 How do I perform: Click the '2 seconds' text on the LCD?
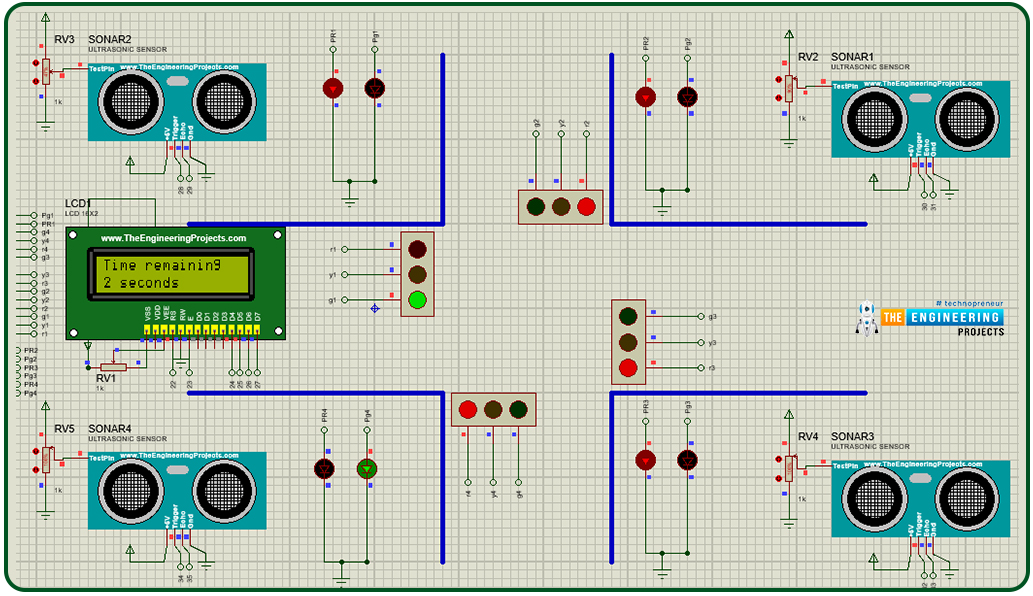(x=141, y=283)
